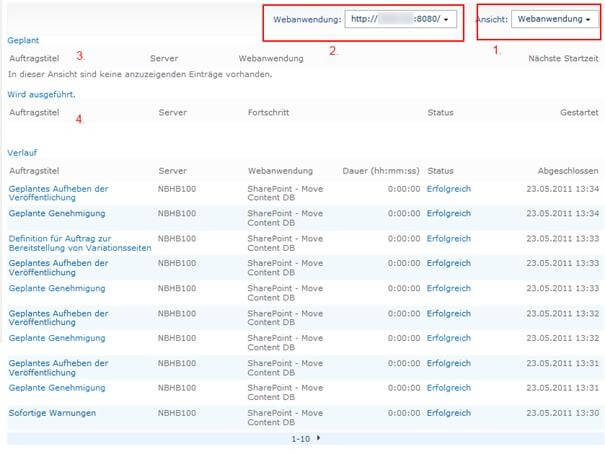Image resolution: width=605 pixels, height=454 pixels.
Task: Open 'Geplante Genehmigung' job completed at 13:34
Action: pyautogui.click(x=57, y=213)
